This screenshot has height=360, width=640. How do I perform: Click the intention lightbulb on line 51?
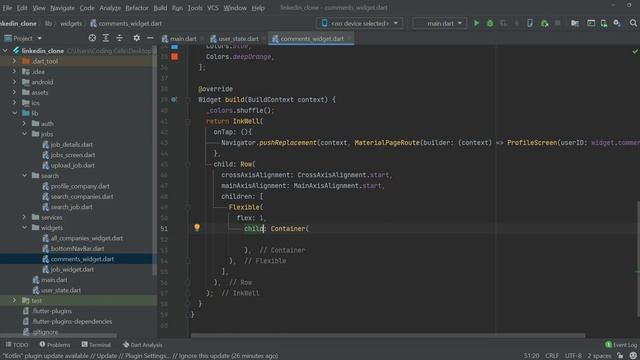pyautogui.click(x=197, y=227)
